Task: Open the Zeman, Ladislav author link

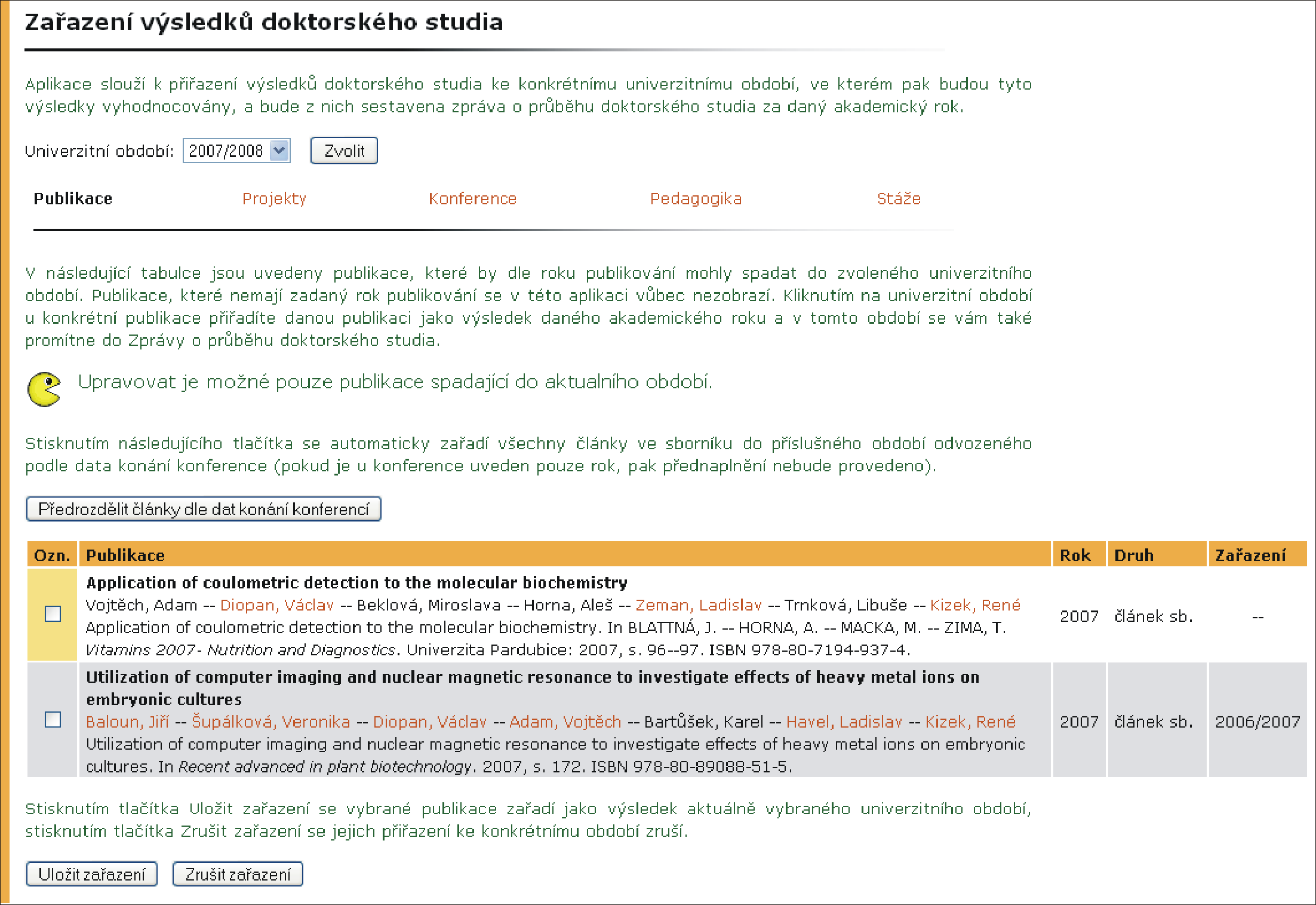Action: 698,605
